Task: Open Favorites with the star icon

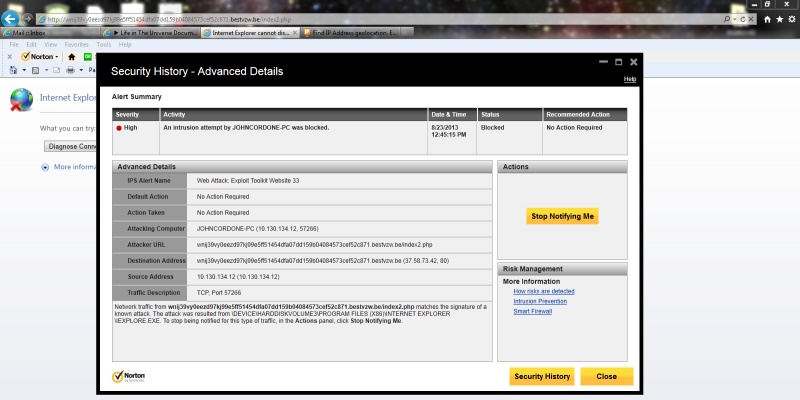Action: (780, 19)
